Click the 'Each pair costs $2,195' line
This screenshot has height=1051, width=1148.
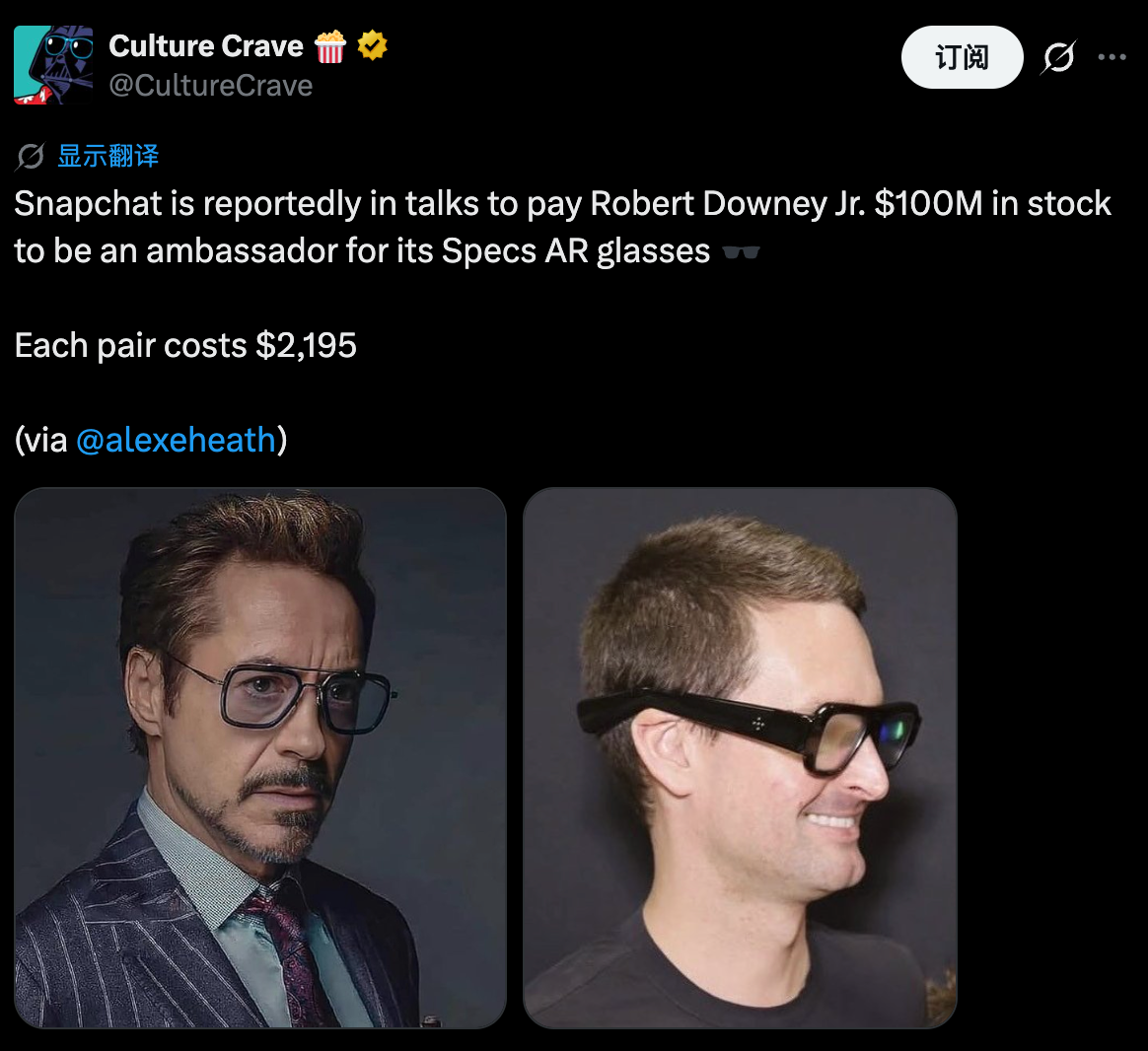pyautogui.click(x=185, y=345)
